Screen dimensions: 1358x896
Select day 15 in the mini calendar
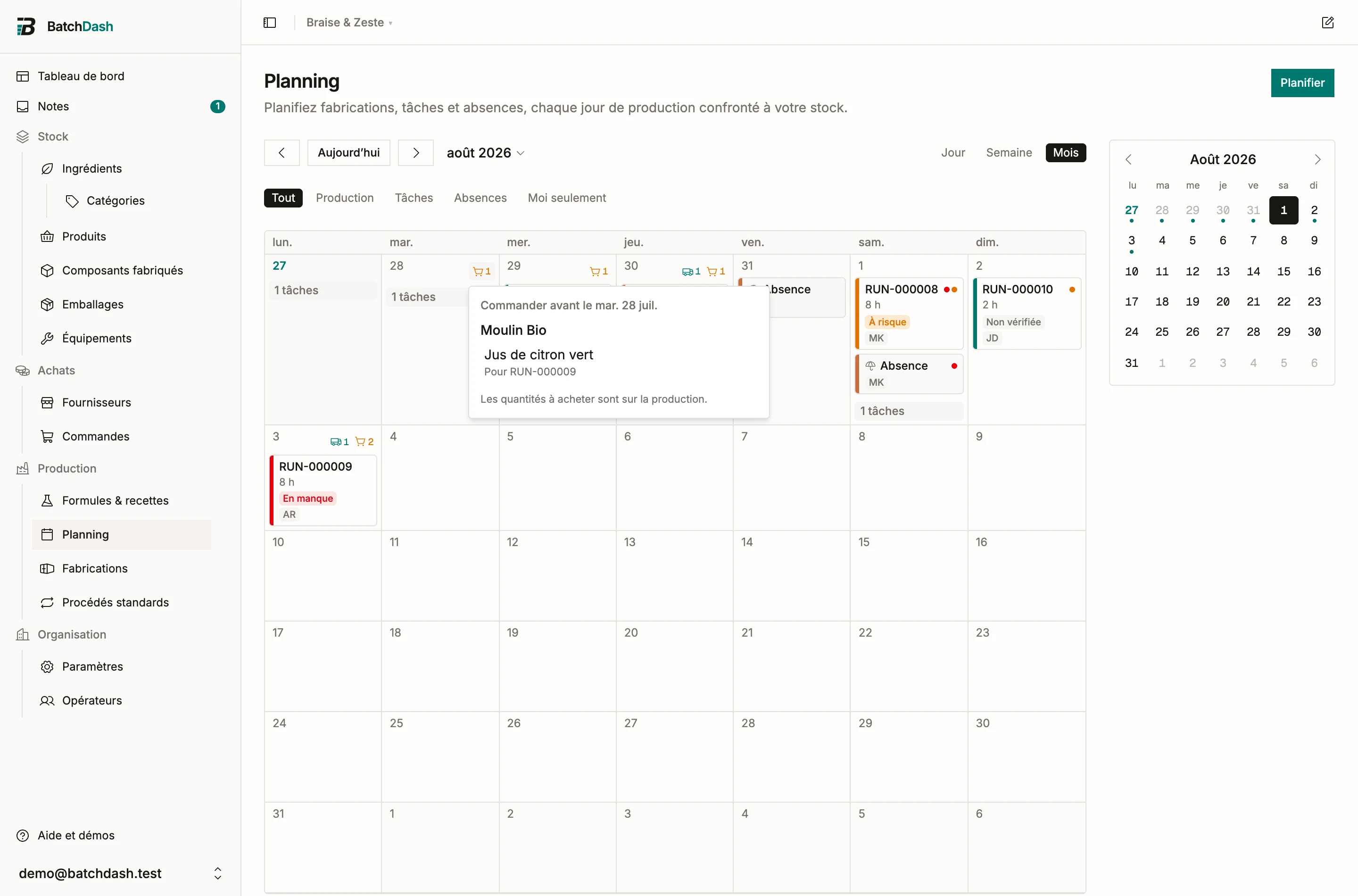(x=1283, y=272)
